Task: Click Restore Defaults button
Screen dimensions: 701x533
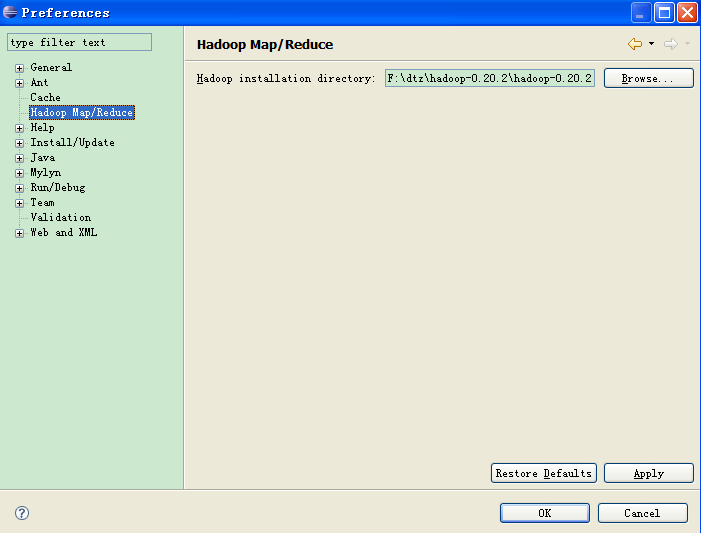Action: [x=544, y=473]
